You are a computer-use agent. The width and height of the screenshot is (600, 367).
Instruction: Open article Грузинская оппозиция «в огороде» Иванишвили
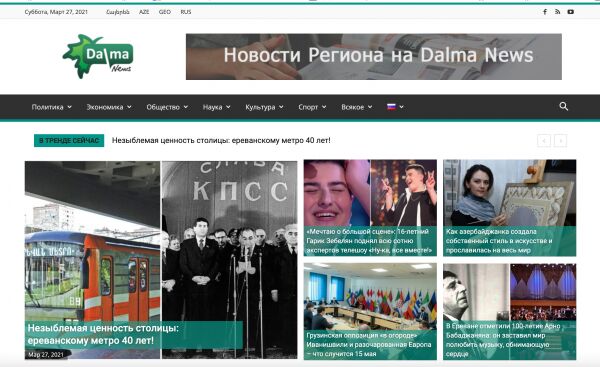pos(369,344)
